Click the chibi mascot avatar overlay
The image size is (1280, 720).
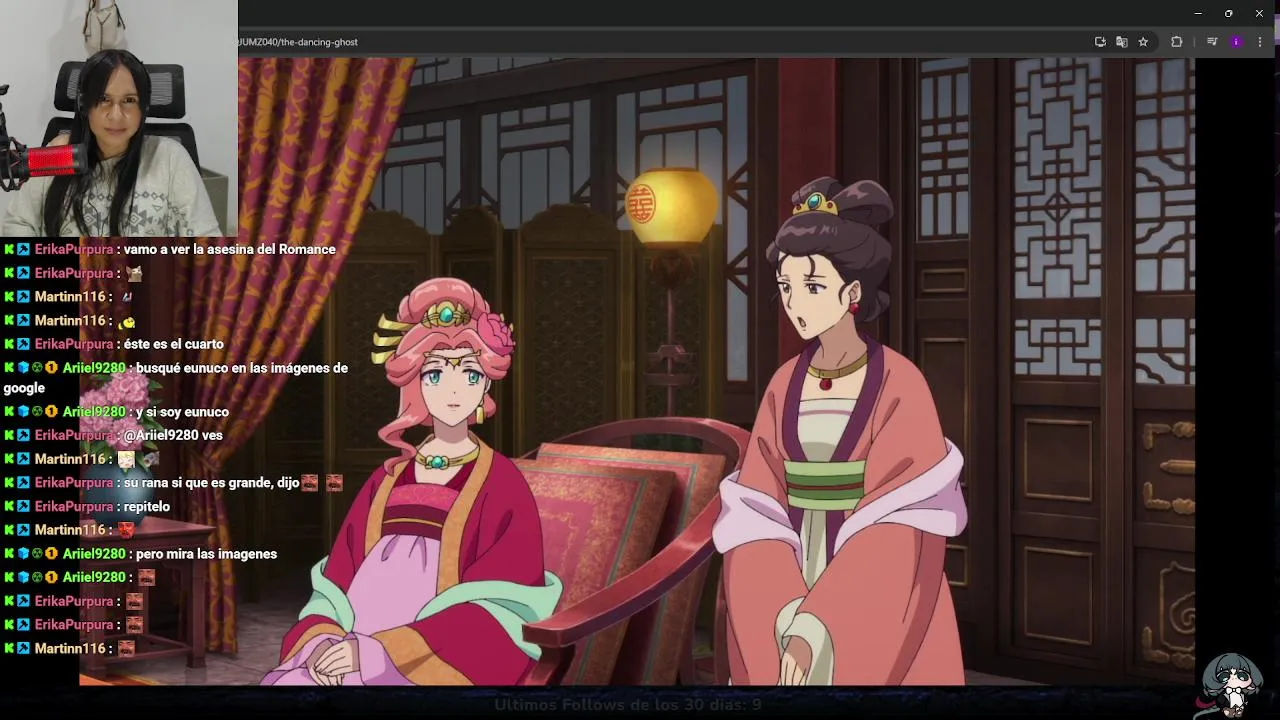1231,685
